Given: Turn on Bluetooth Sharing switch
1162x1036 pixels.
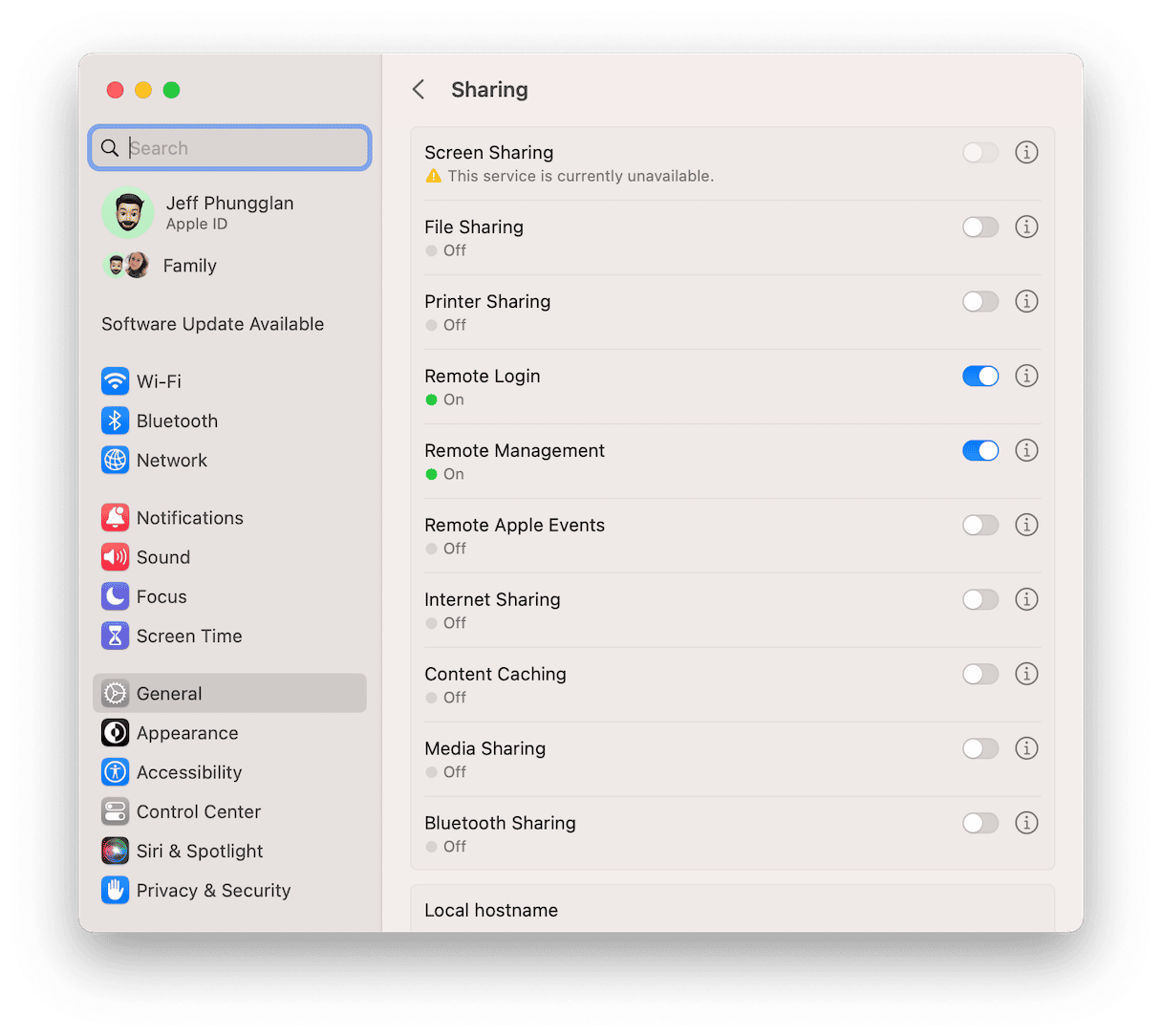Looking at the screenshot, I should (980, 823).
